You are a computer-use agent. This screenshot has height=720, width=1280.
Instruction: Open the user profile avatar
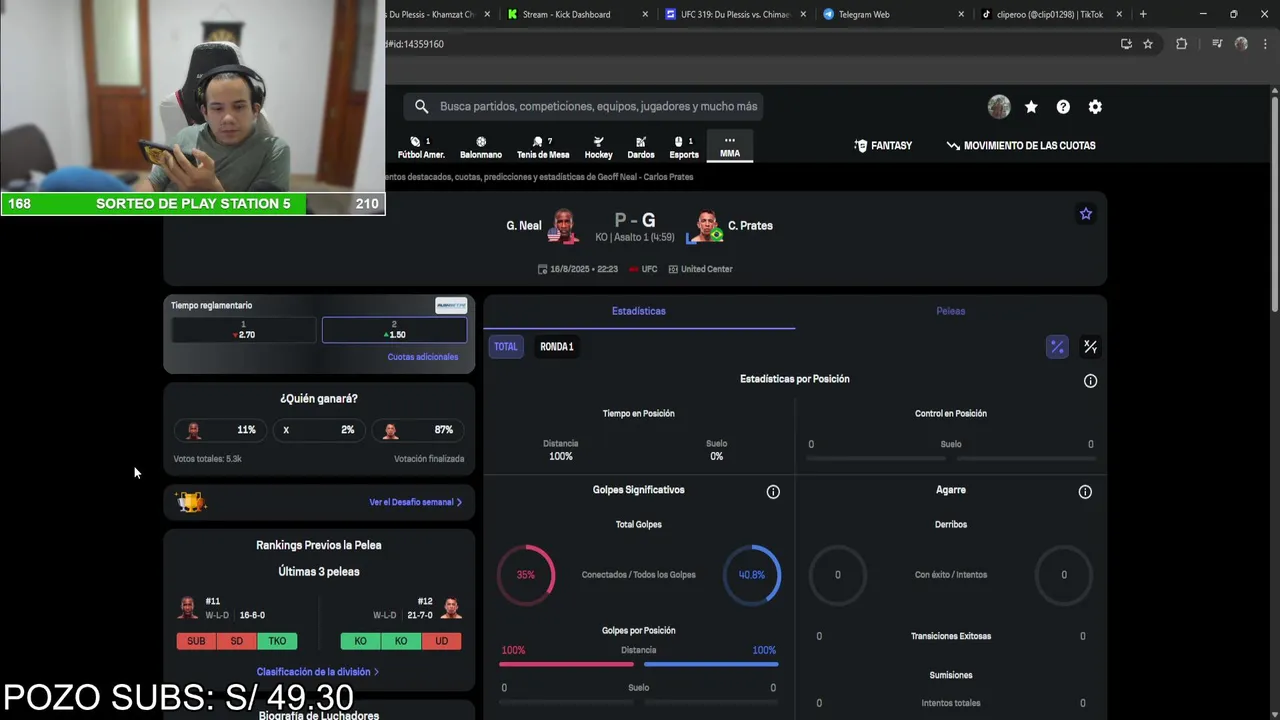(x=999, y=107)
